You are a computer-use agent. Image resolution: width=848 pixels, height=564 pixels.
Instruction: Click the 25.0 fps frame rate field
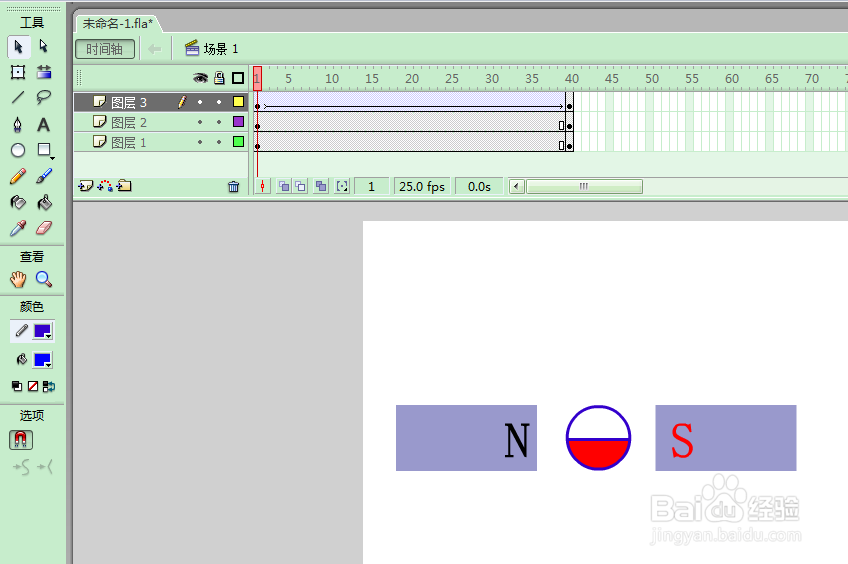tap(422, 187)
